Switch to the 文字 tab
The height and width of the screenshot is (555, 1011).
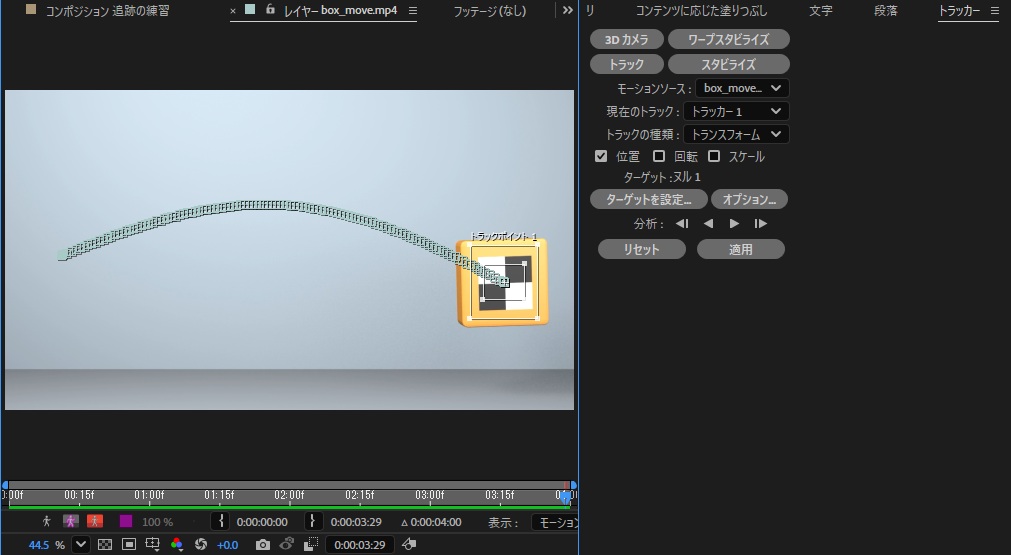pos(821,10)
